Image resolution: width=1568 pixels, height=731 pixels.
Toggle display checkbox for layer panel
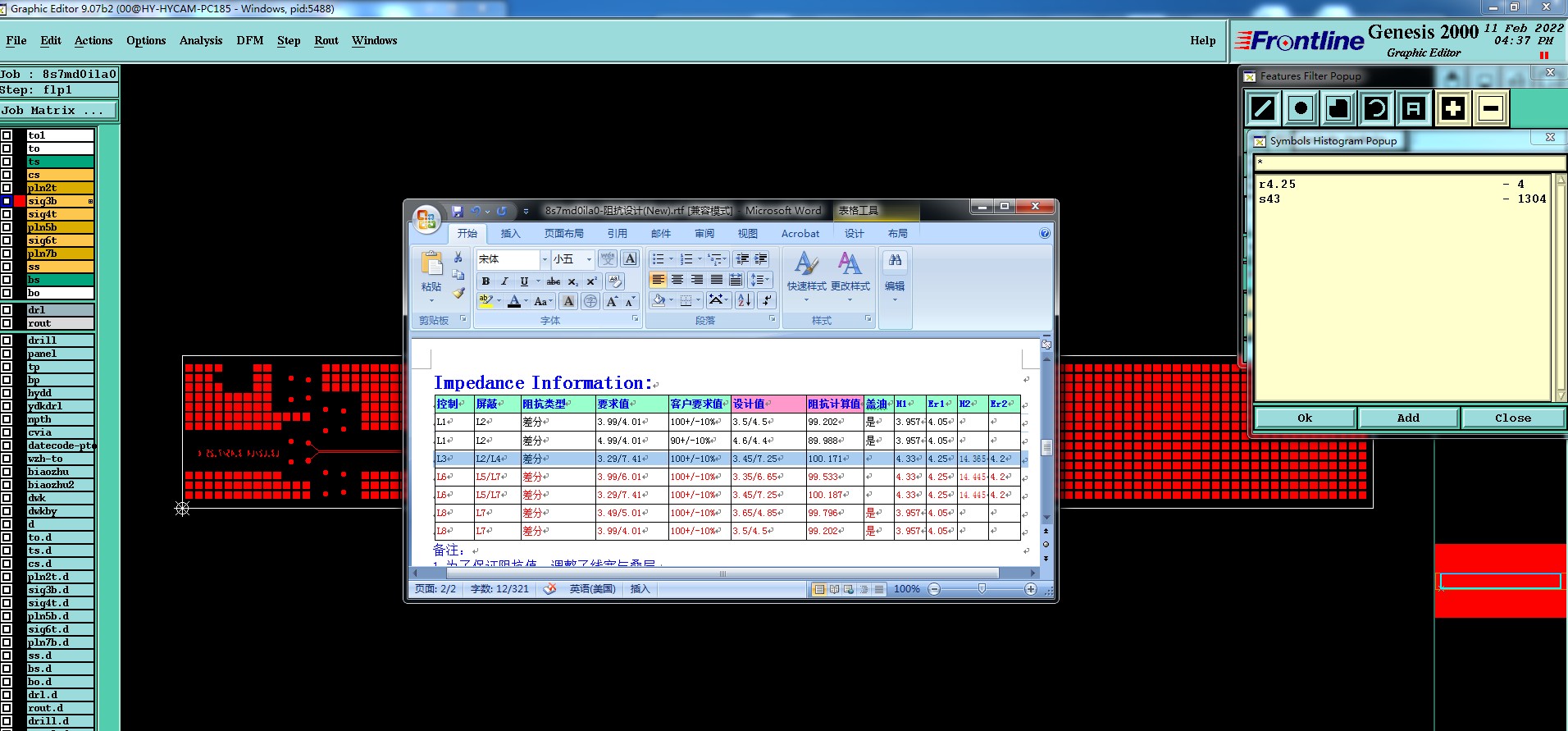coord(7,354)
